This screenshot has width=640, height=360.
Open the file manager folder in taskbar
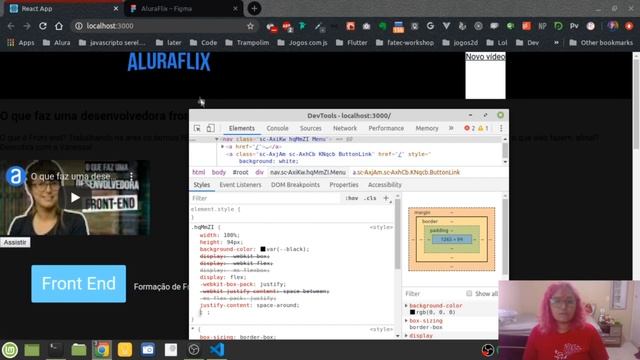tap(78, 350)
